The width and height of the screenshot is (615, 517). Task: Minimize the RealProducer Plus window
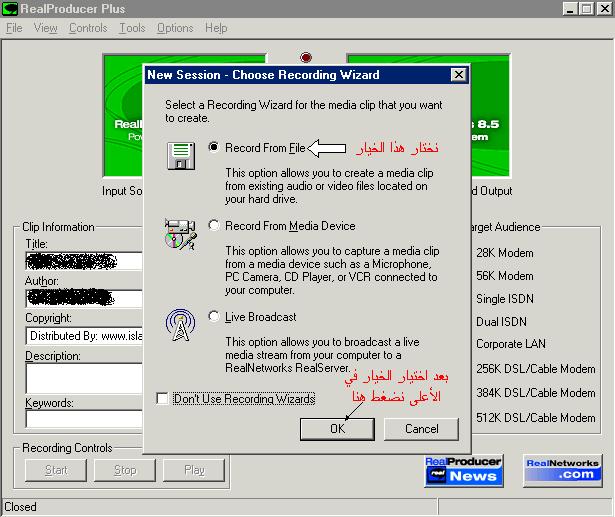570,9
